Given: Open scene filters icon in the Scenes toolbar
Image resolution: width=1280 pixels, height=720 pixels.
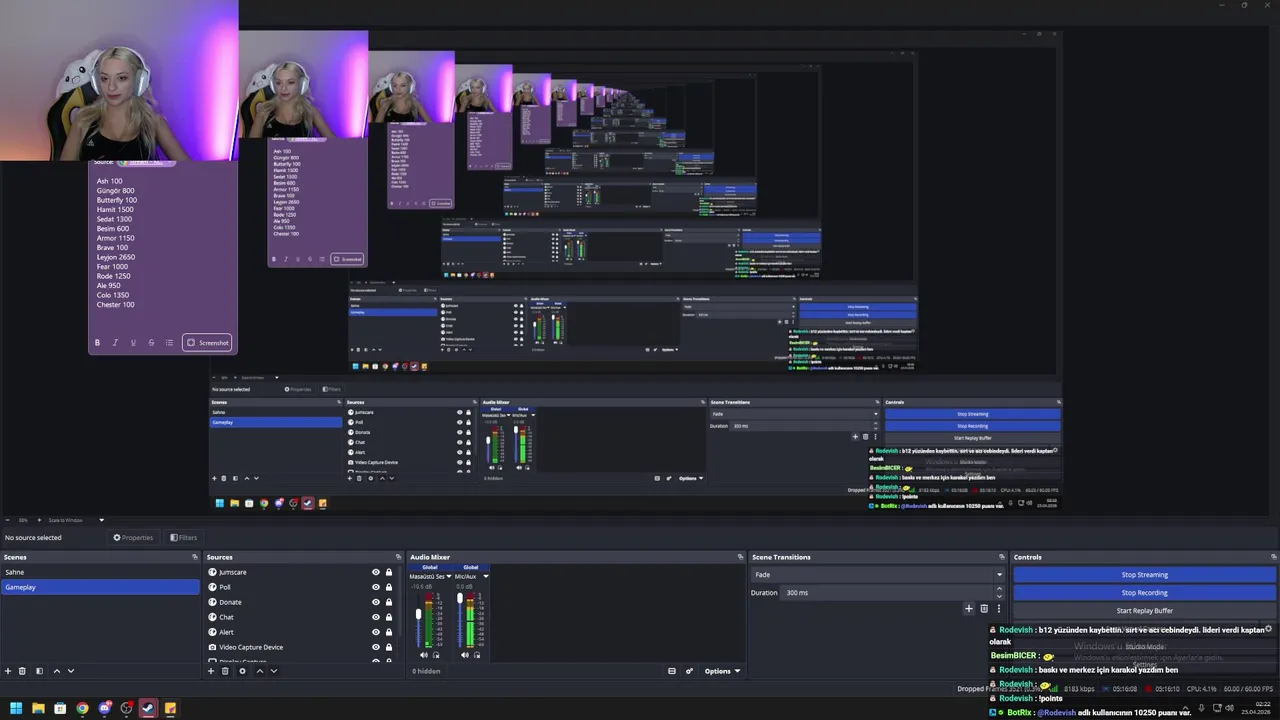Looking at the screenshot, I should click(x=39, y=671).
